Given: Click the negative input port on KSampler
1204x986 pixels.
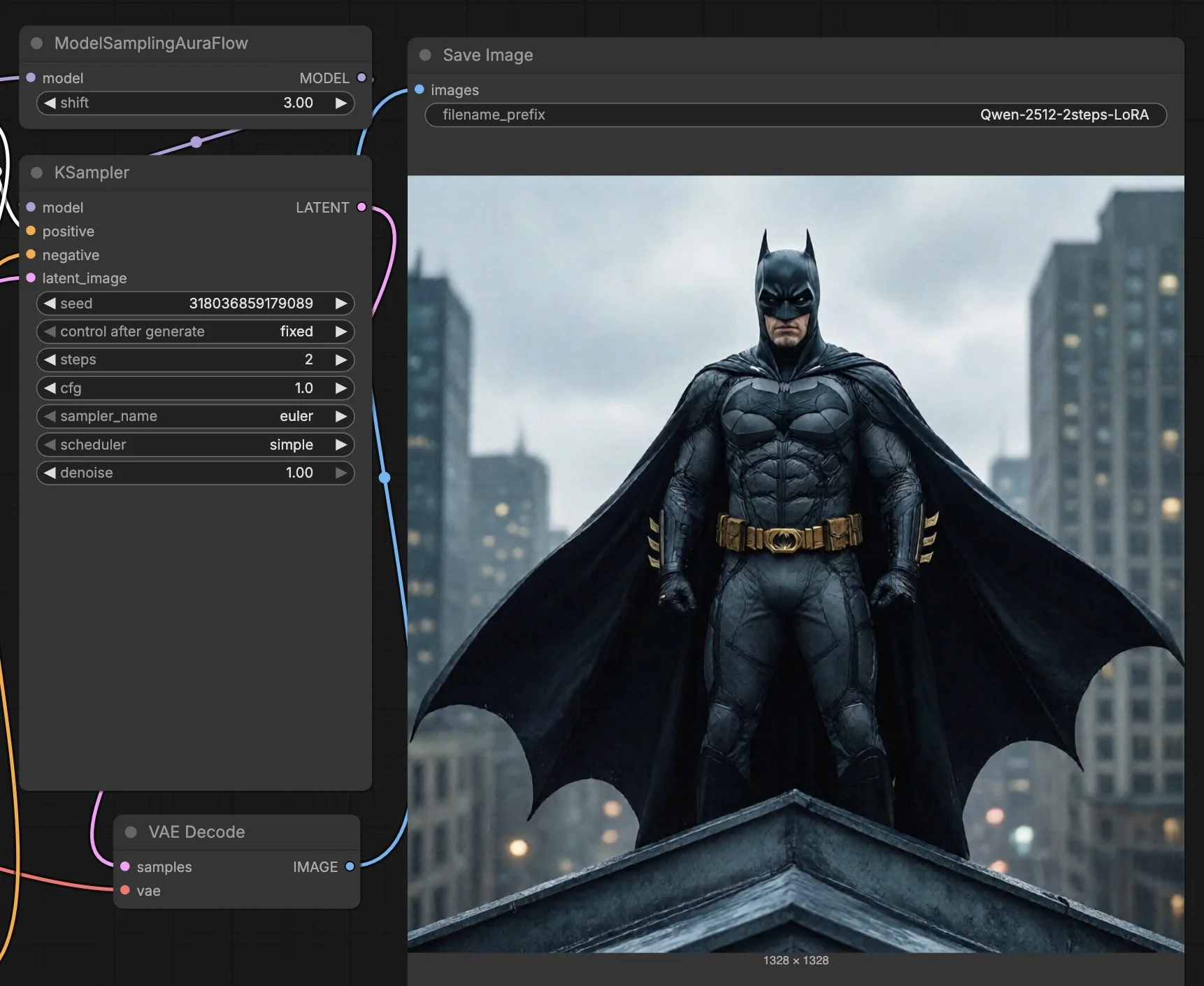Looking at the screenshot, I should (x=30, y=255).
